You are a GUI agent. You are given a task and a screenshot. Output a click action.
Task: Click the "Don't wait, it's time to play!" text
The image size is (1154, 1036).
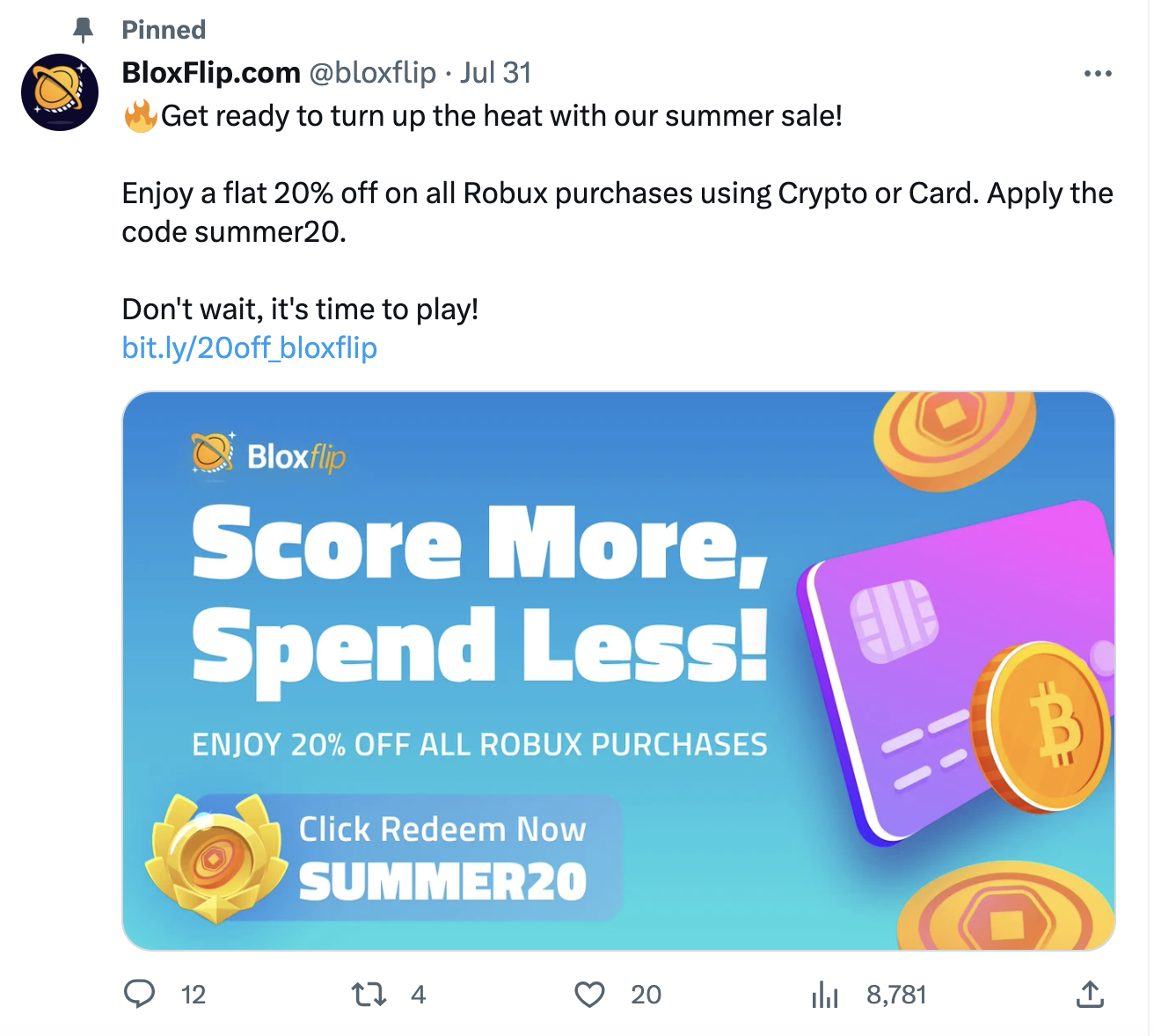pos(300,310)
